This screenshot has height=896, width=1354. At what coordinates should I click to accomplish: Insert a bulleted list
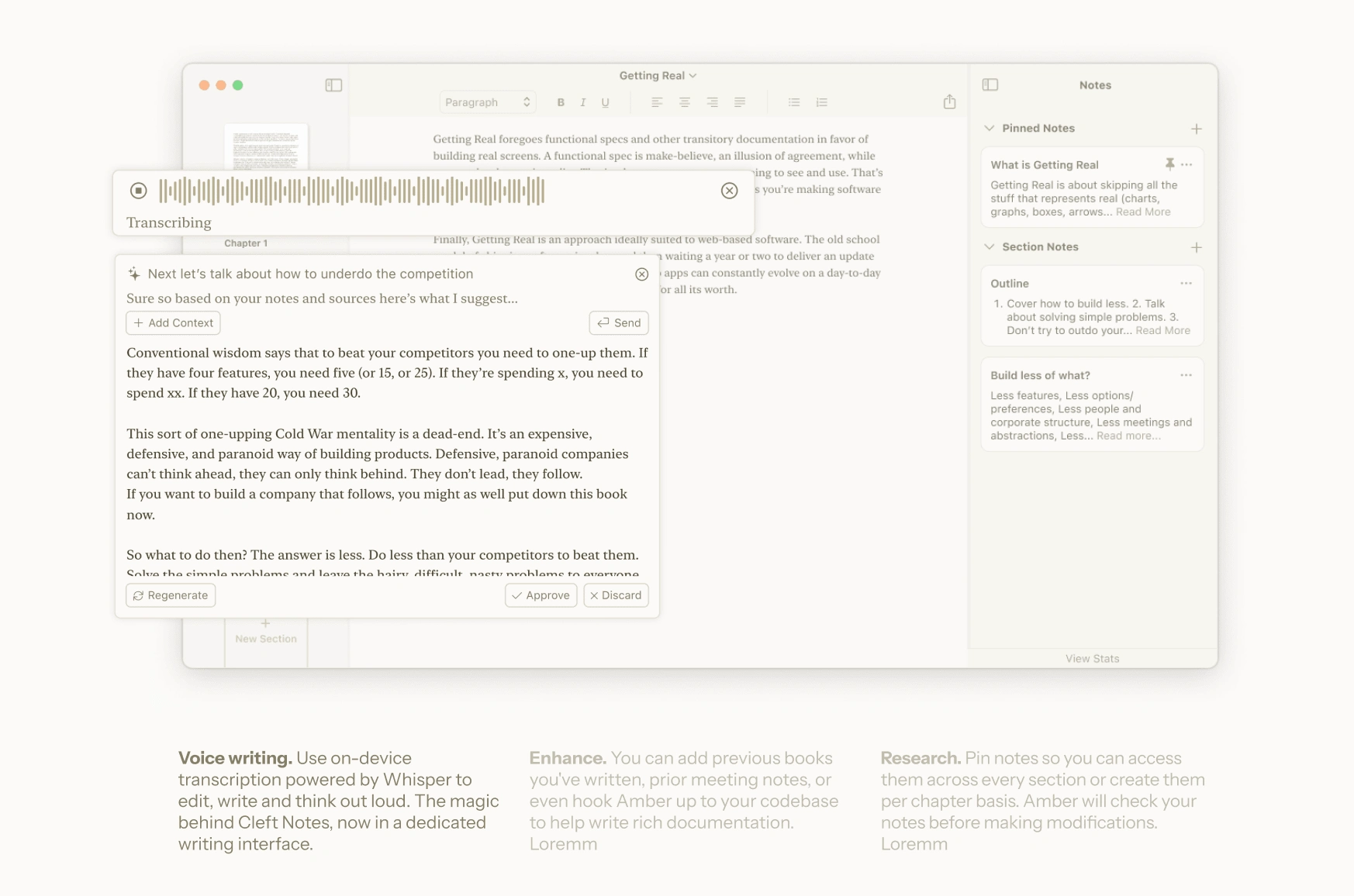coord(794,102)
